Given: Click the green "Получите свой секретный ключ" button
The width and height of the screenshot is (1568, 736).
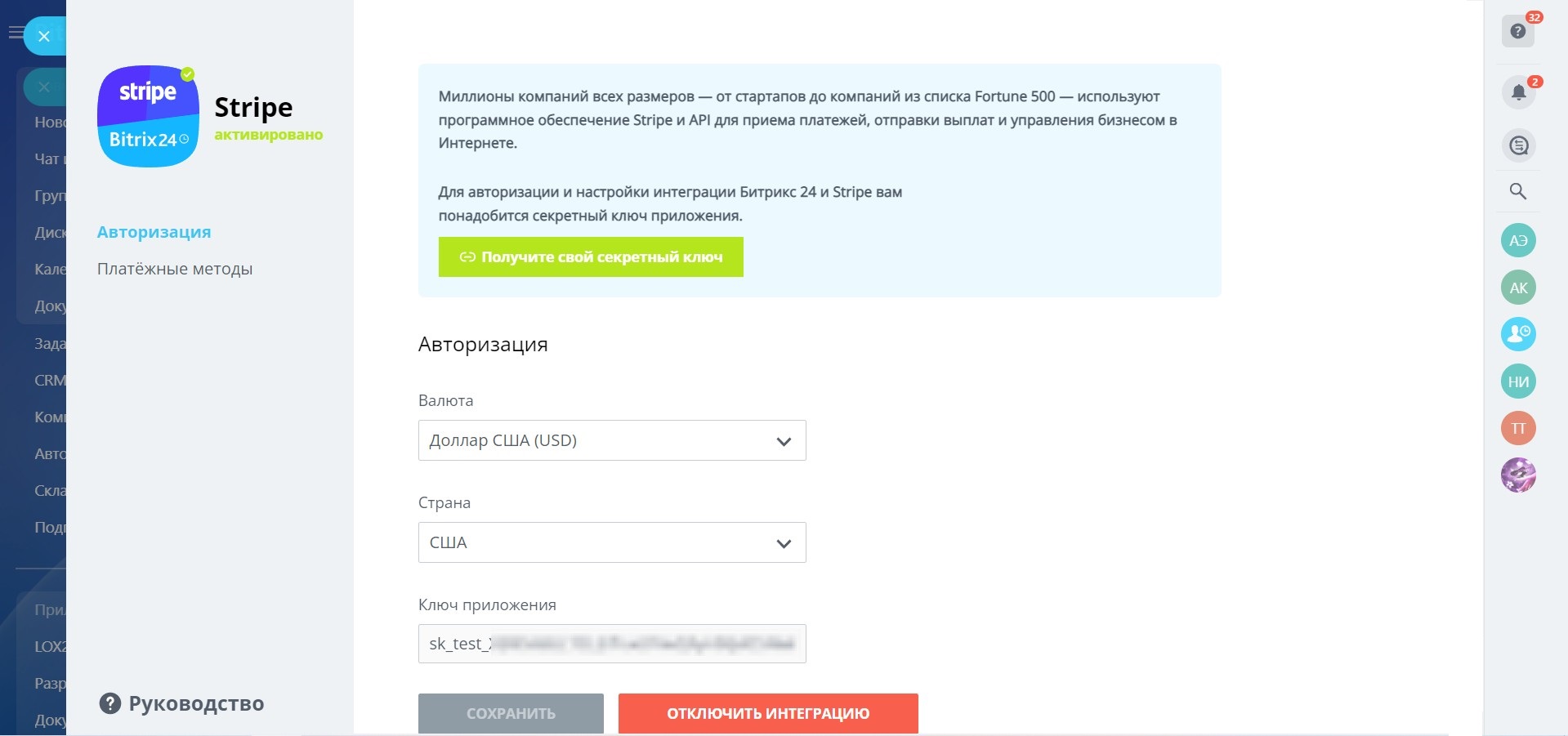Looking at the screenshot, I should click(x=591, y=256).
